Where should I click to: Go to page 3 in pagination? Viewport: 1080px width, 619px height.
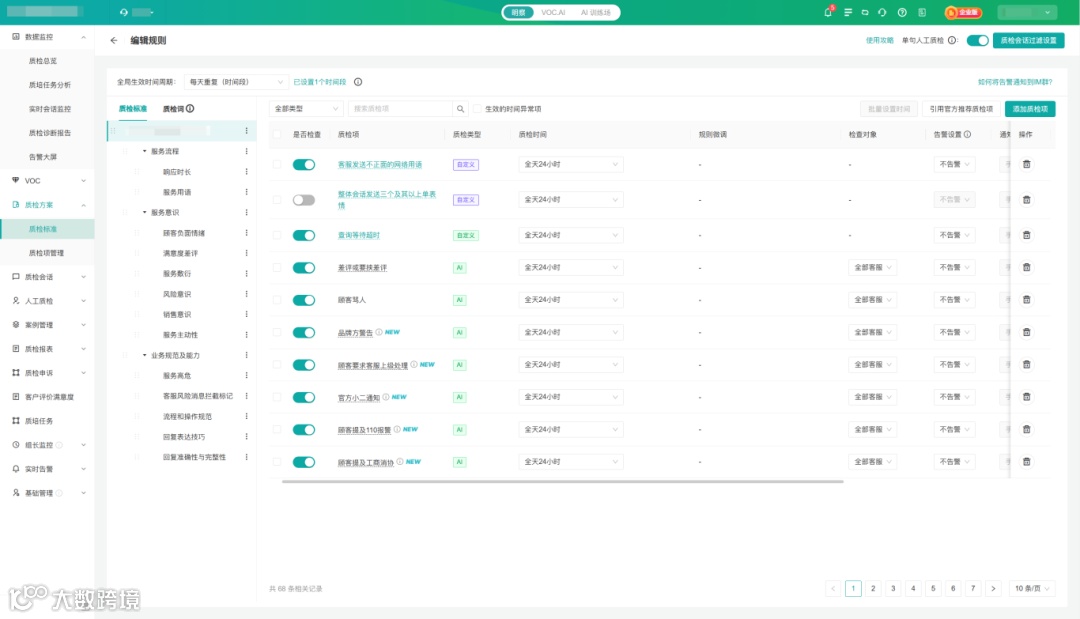pyautogui.click(x=893, y=589)
